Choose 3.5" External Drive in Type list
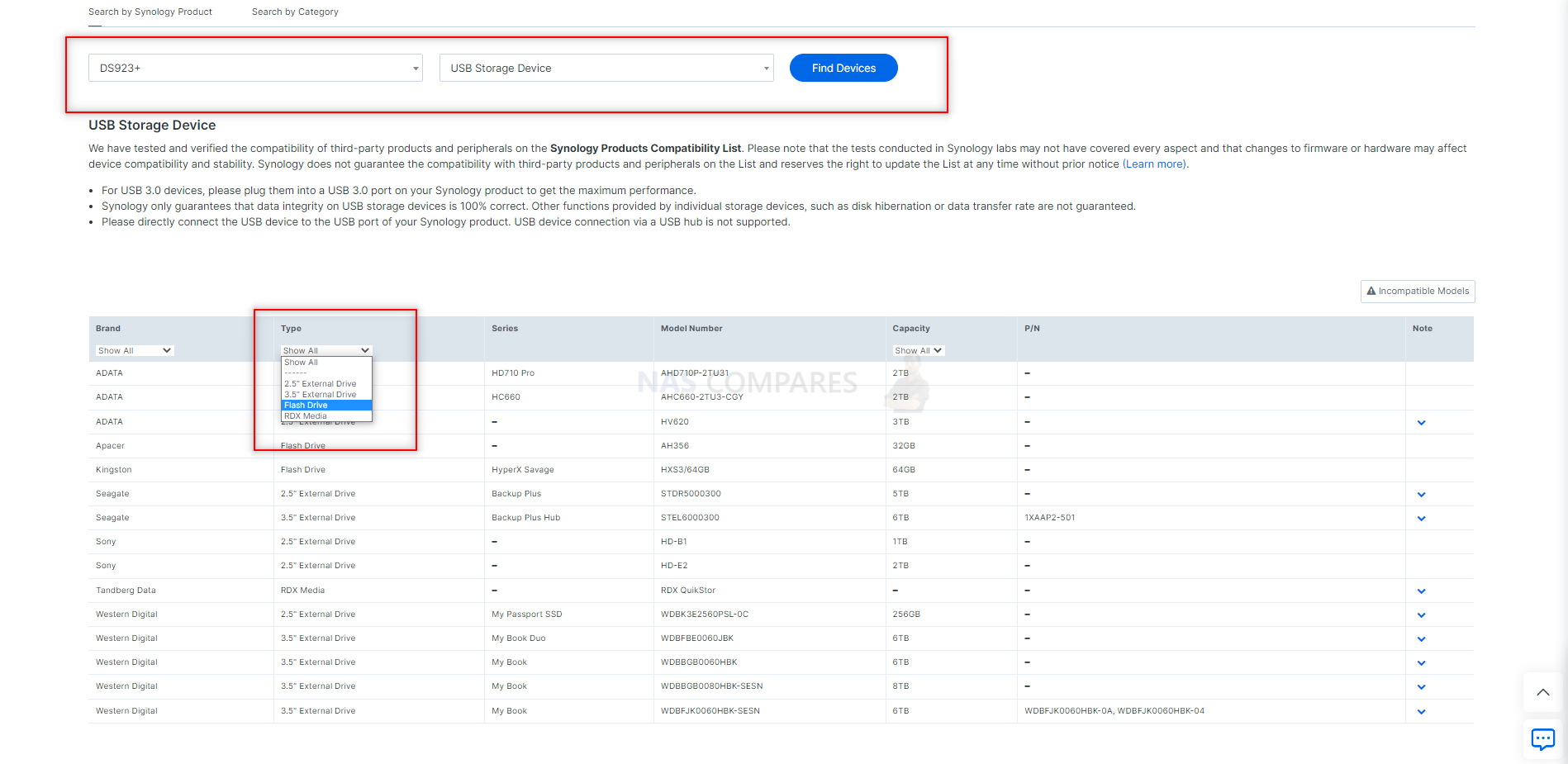The image size is (1568, 764). pos(327,395)
